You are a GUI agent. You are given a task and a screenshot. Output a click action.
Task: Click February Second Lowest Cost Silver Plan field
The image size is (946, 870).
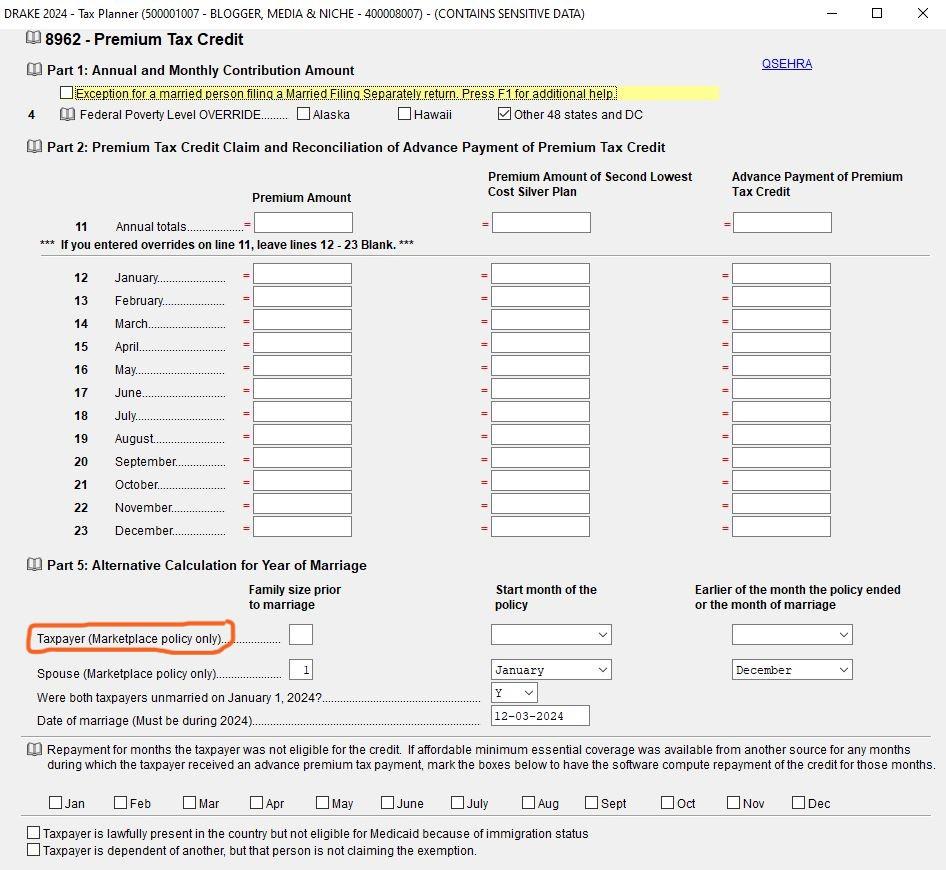(x=540, y=296)
